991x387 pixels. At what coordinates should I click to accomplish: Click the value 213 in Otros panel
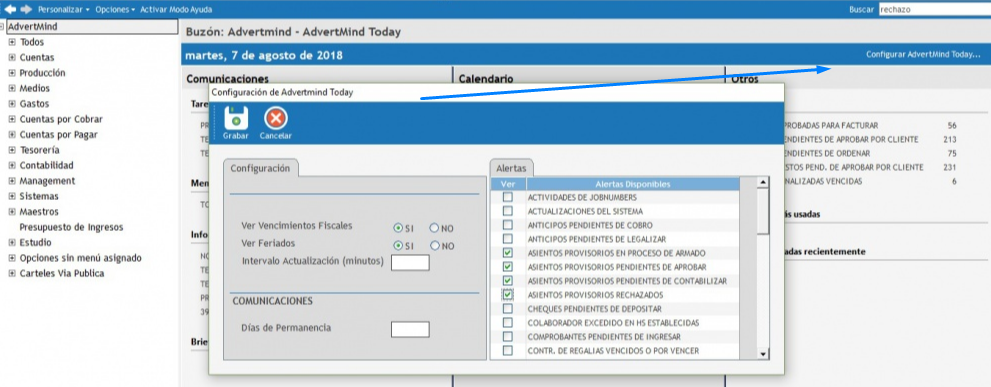click(949, 139)
